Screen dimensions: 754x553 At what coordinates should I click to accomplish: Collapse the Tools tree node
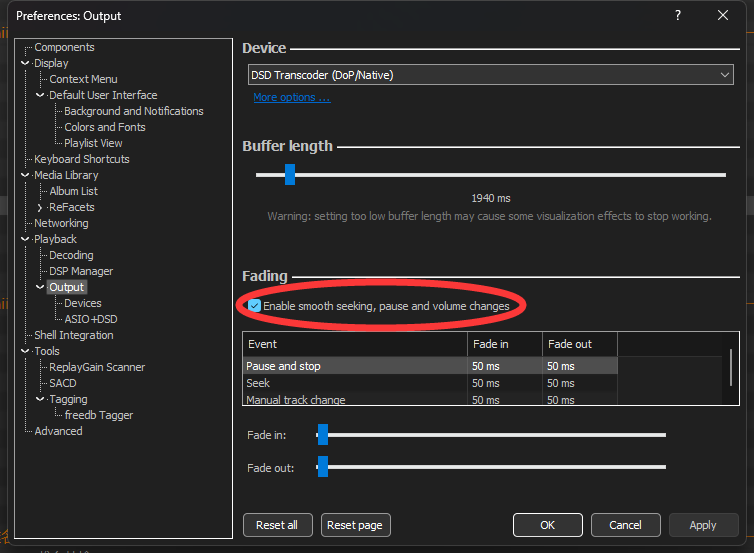pos(25,351)
